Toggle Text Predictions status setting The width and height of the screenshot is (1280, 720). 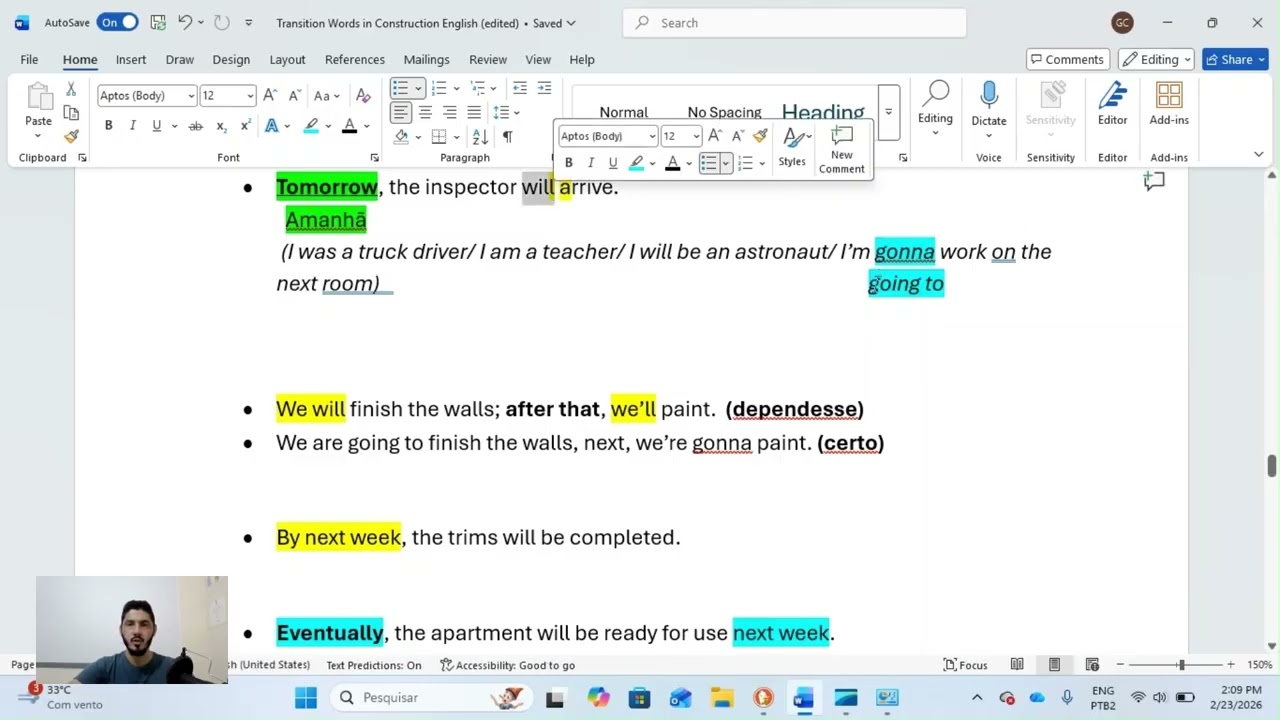[373, 665]
